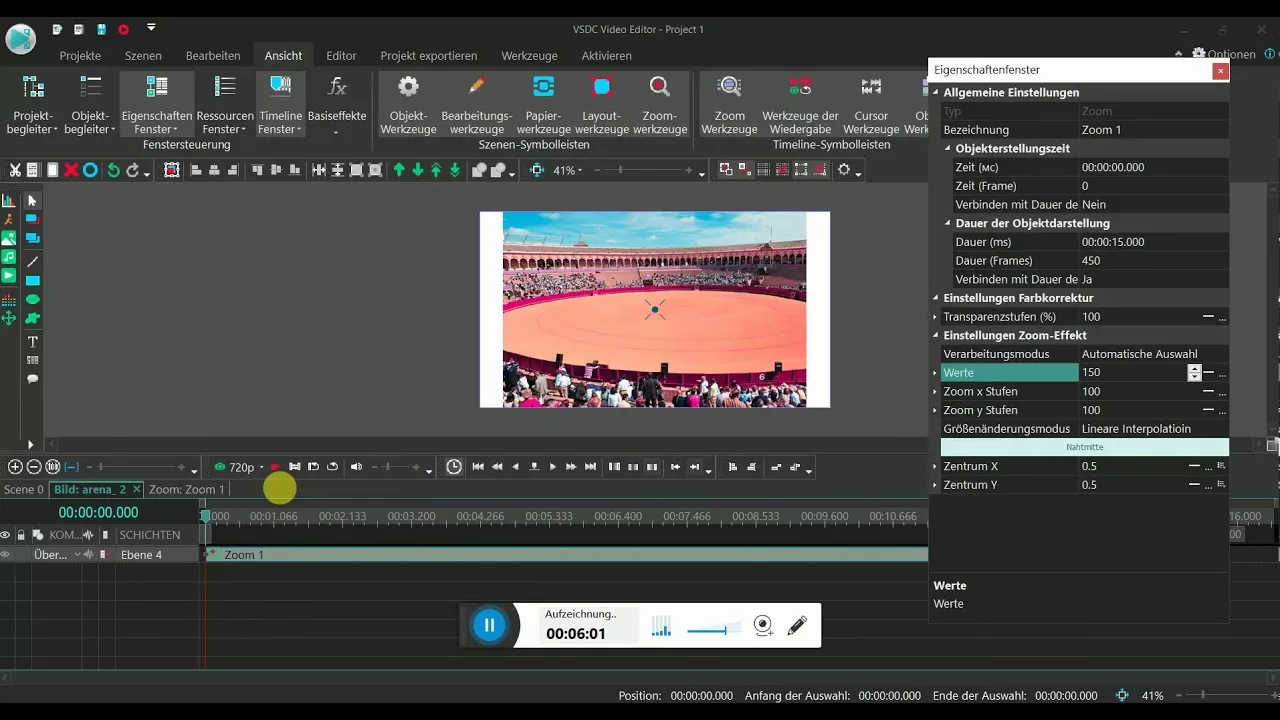This screenshot has height=720, width=1280.
Task: Open the Projekt exportieren tab
Action: (x=429, y=56)
